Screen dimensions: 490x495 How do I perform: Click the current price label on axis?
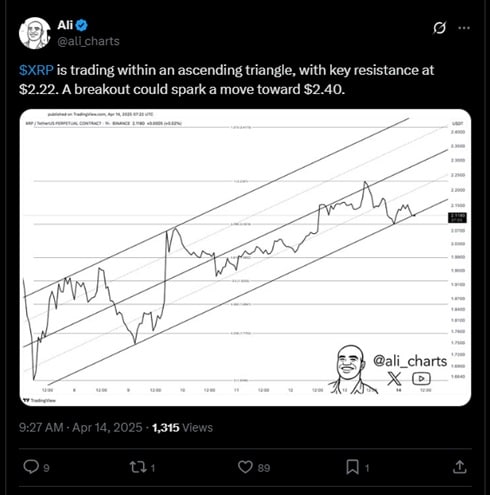(x=457, y=218)
